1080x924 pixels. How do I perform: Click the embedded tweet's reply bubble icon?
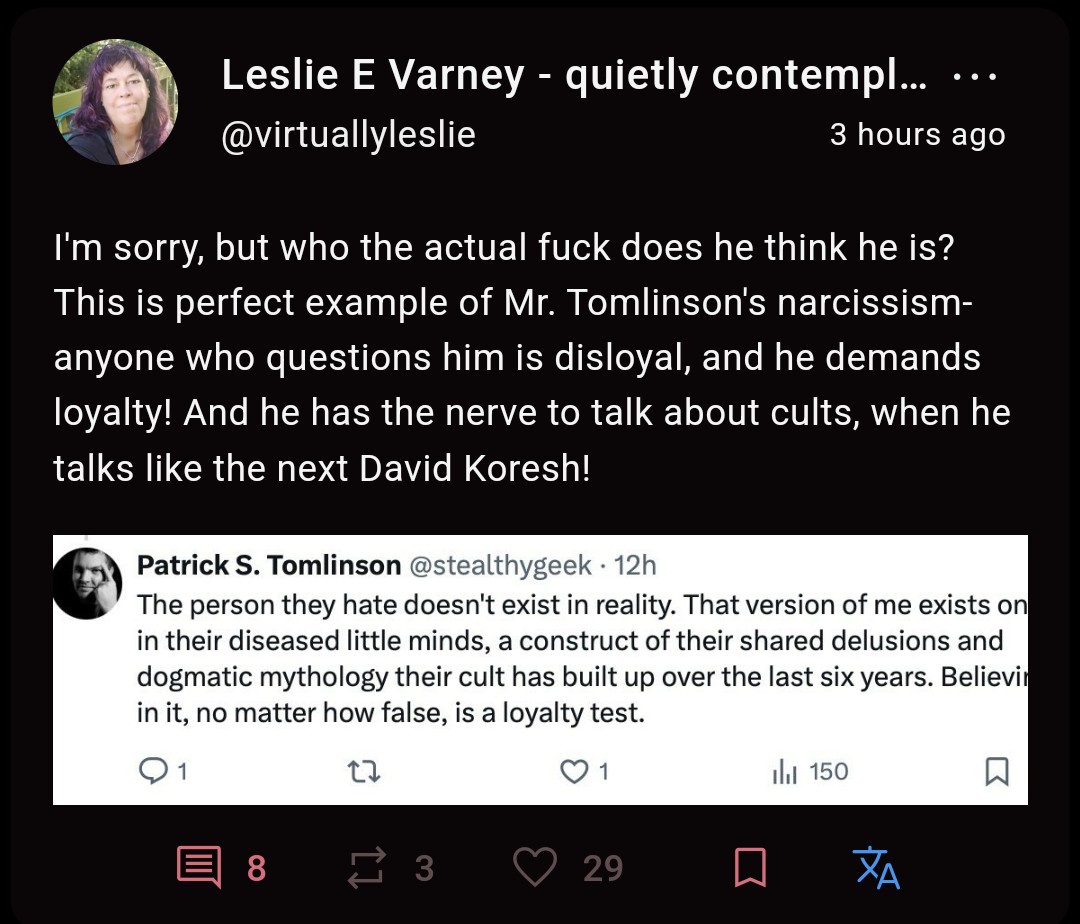152,771
